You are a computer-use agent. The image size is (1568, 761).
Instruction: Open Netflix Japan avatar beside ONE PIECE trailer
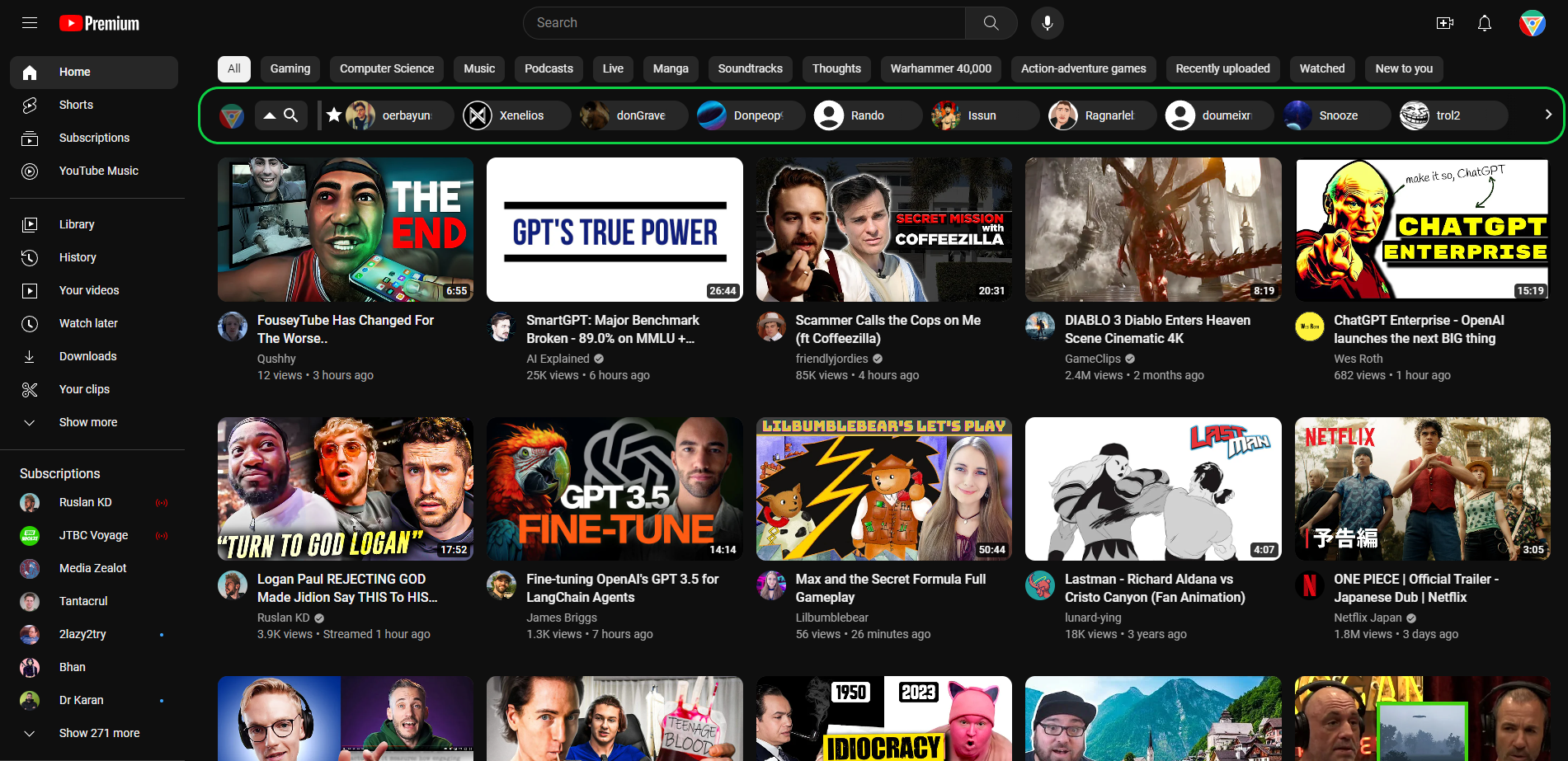click(1310, 585)
